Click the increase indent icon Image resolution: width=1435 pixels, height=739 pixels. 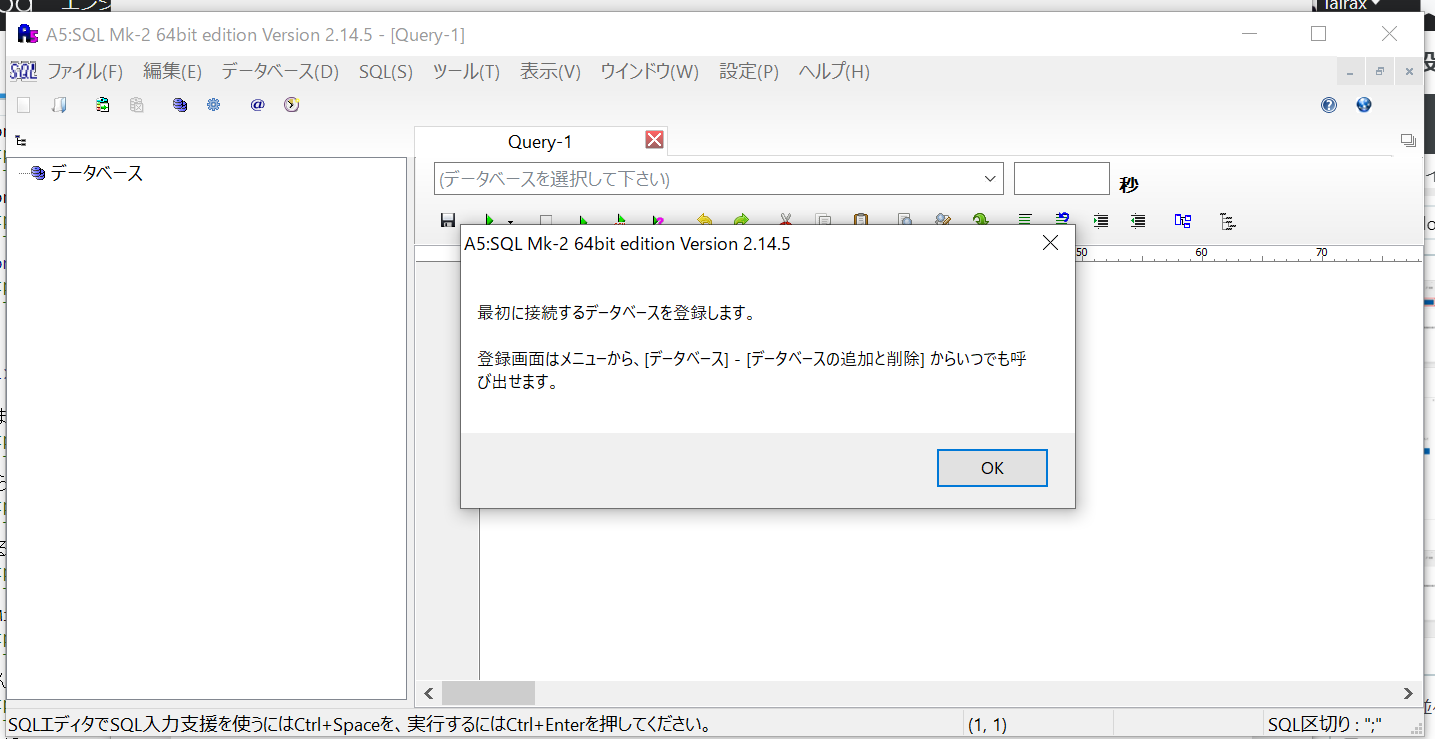click(x=1101, y=220)
